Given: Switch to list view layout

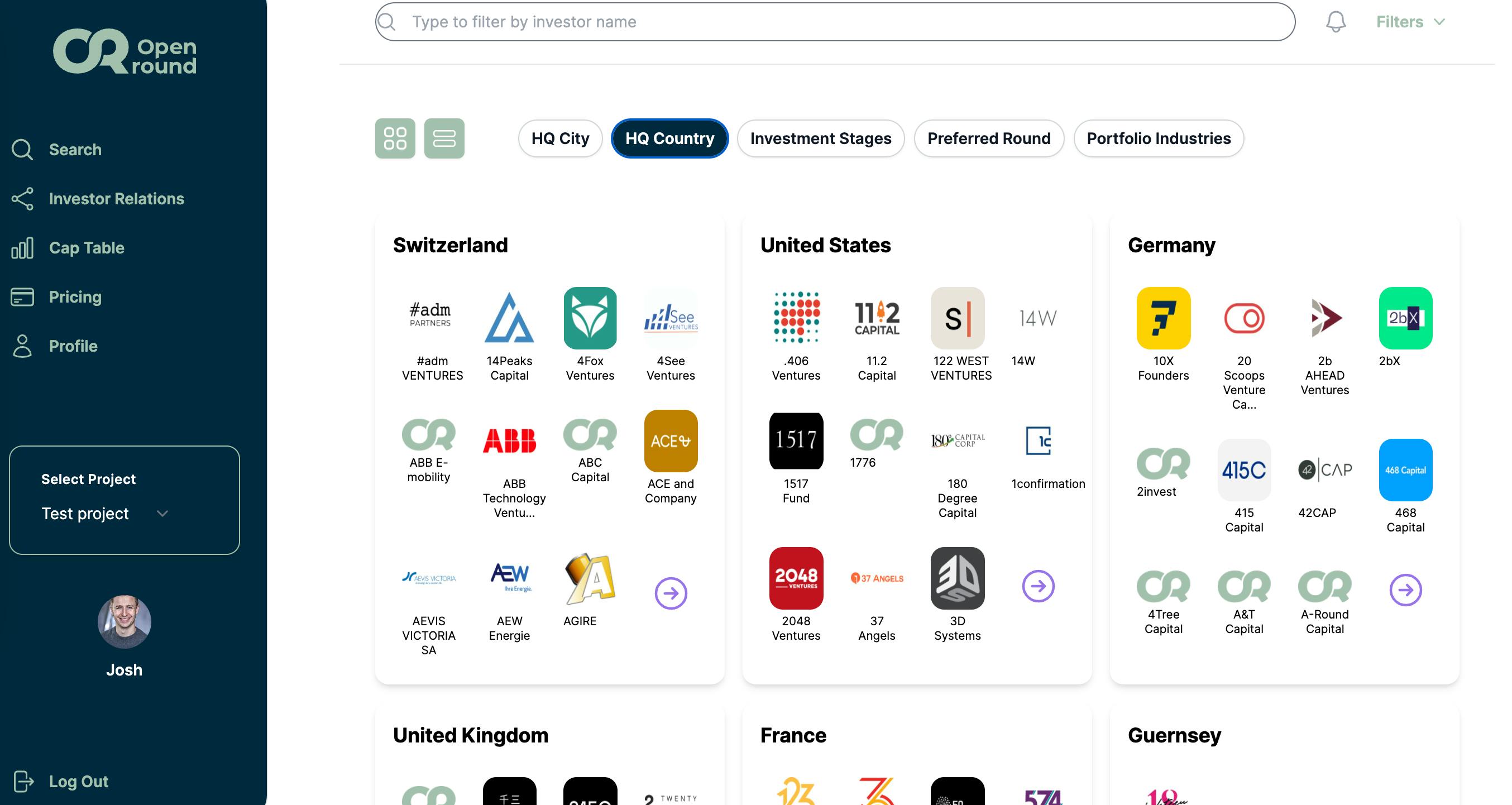Looking at the screenshot, I should (x=444, y=138).
